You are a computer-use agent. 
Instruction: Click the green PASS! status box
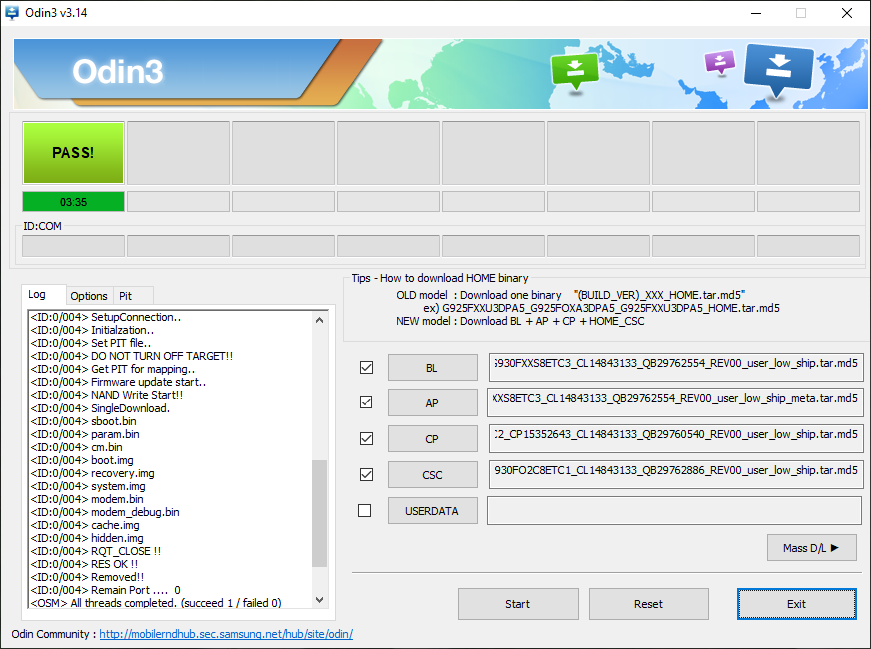(x=73, y=153)
